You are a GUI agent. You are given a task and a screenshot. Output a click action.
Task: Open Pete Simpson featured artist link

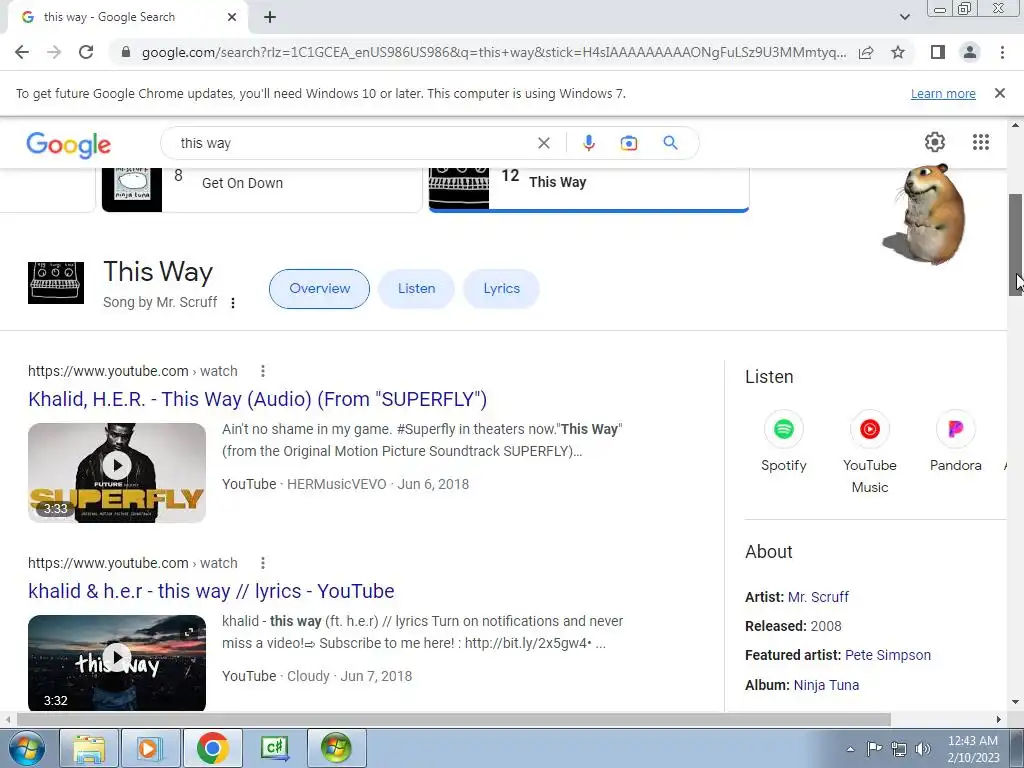(888, 655)
